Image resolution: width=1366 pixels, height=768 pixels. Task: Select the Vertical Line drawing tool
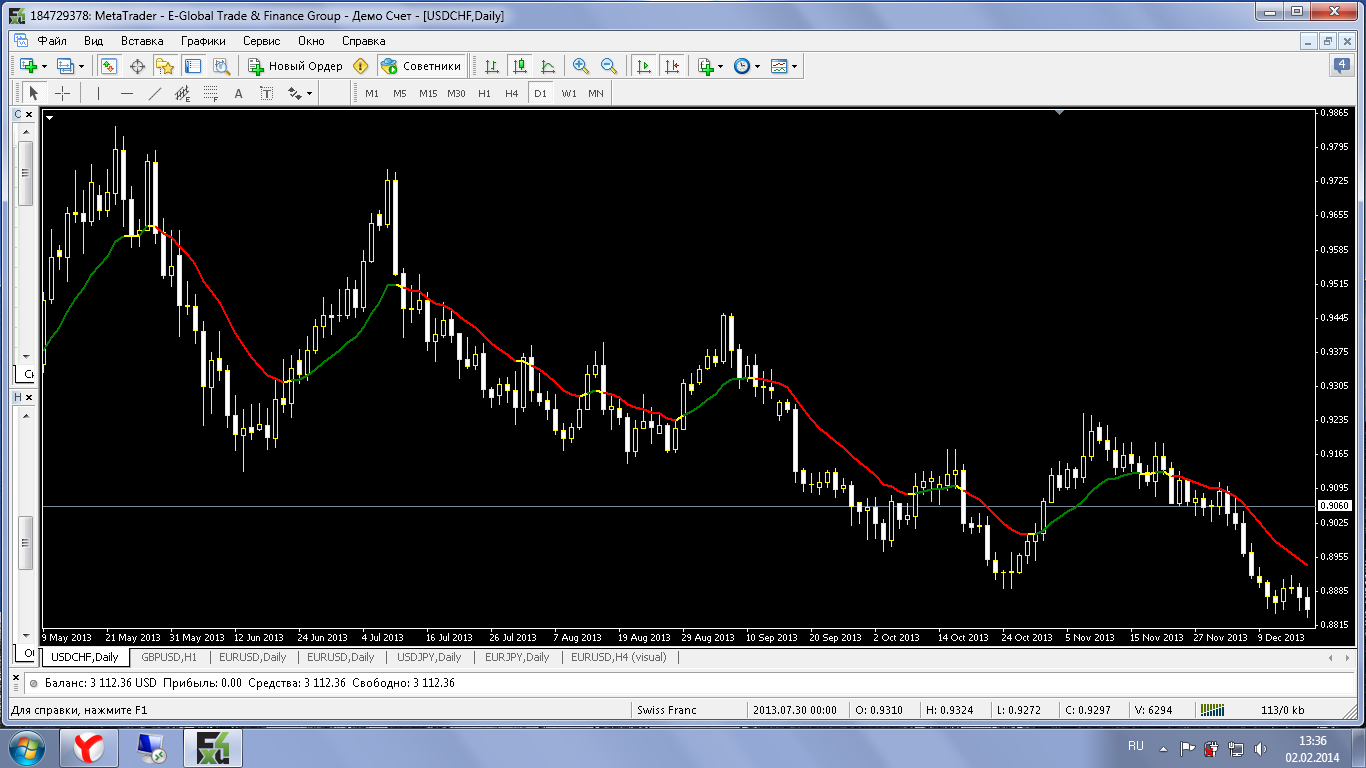(98, 93)
